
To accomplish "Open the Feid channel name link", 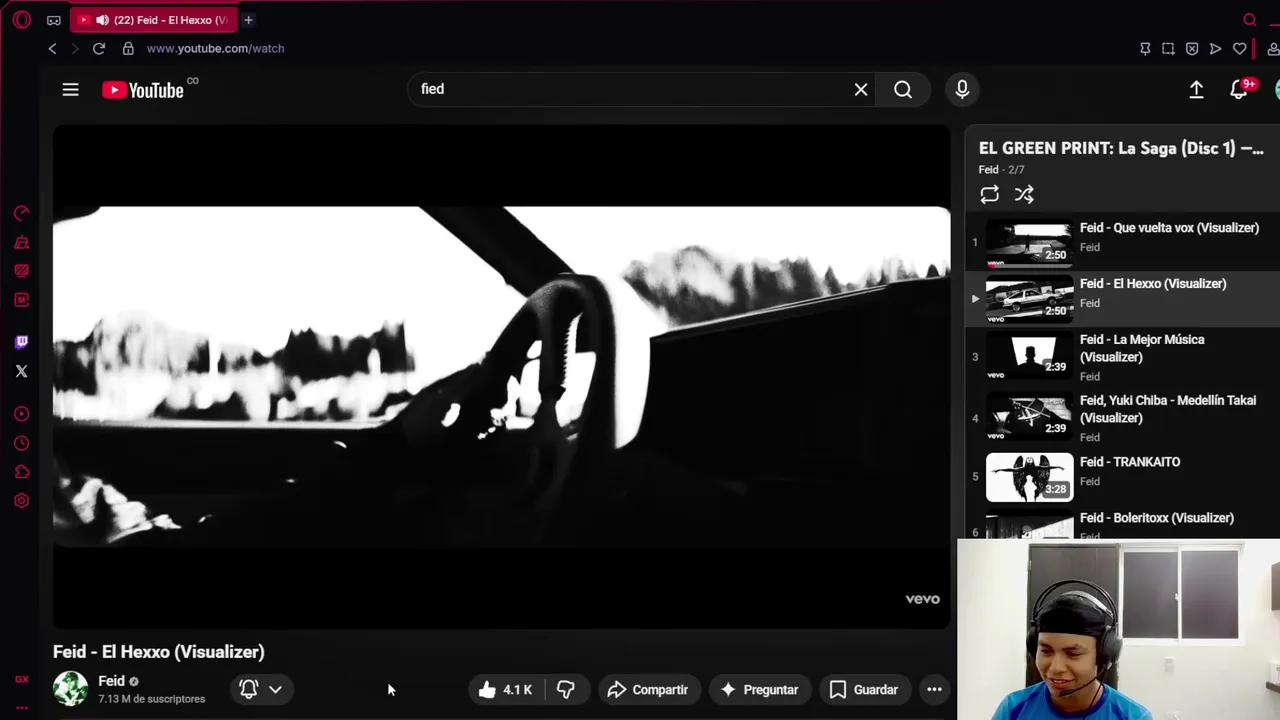I will point(111,681).
